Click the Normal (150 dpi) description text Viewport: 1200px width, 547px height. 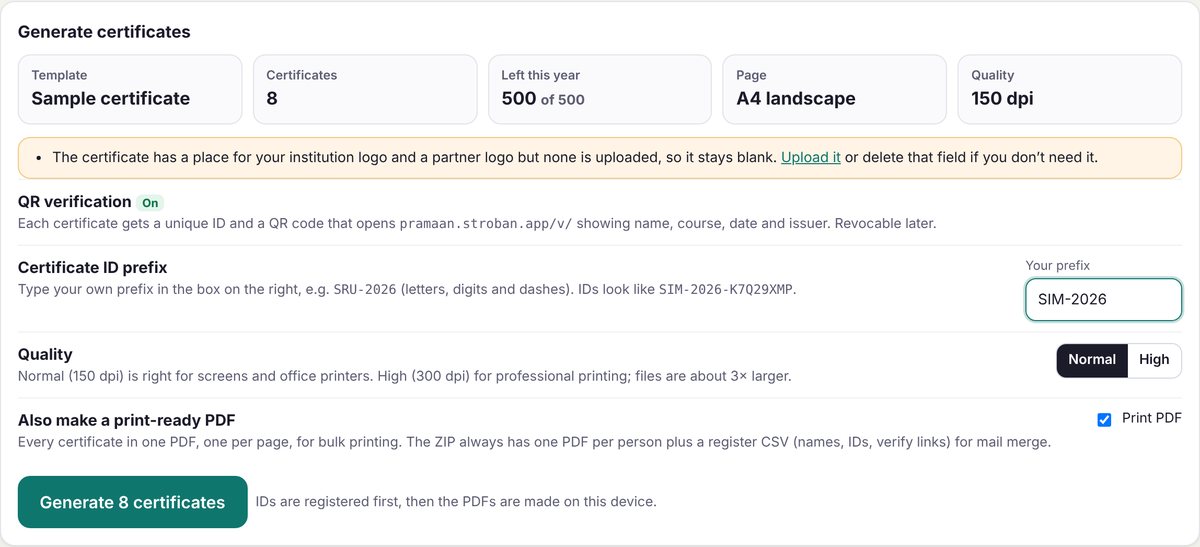click(x=405, y=377)
